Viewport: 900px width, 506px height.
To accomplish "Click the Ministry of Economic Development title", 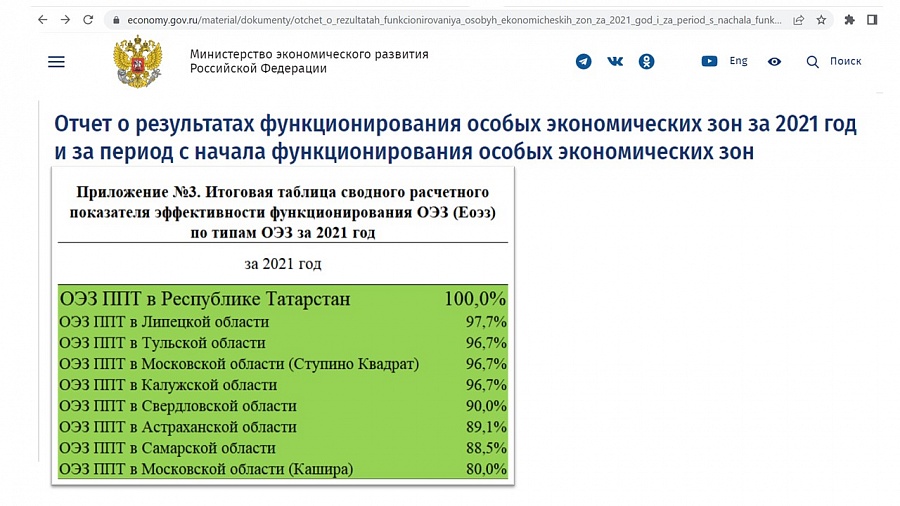I will 309,61.
